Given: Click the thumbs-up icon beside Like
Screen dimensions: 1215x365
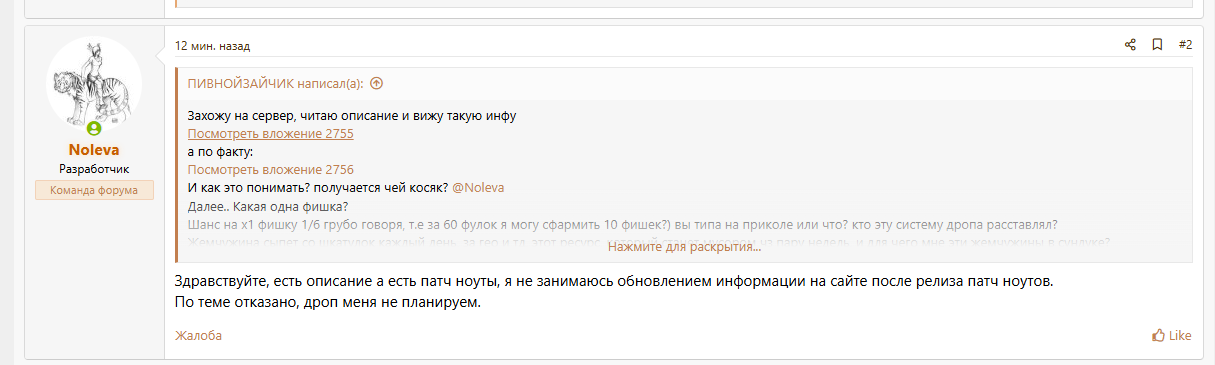Looking at the screenshot, I should pos(1158,336).
